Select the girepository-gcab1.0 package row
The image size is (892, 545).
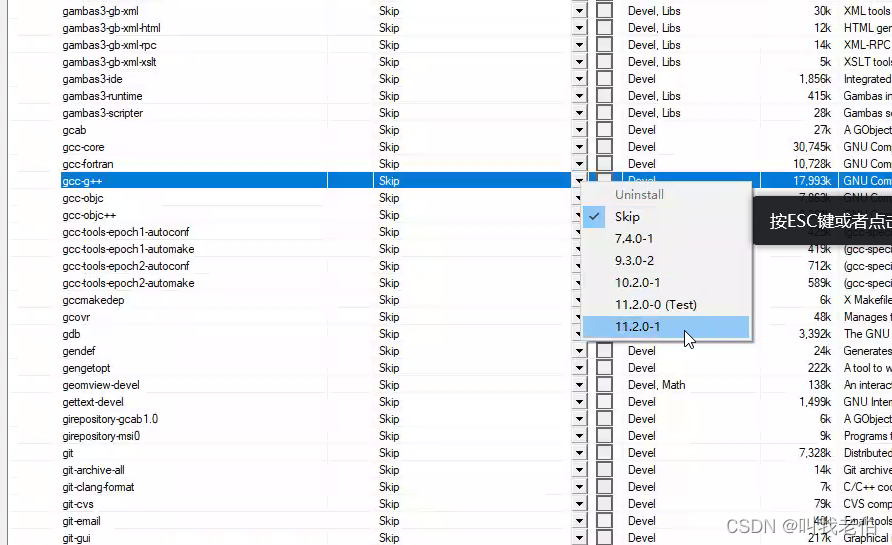pos(110,419)
